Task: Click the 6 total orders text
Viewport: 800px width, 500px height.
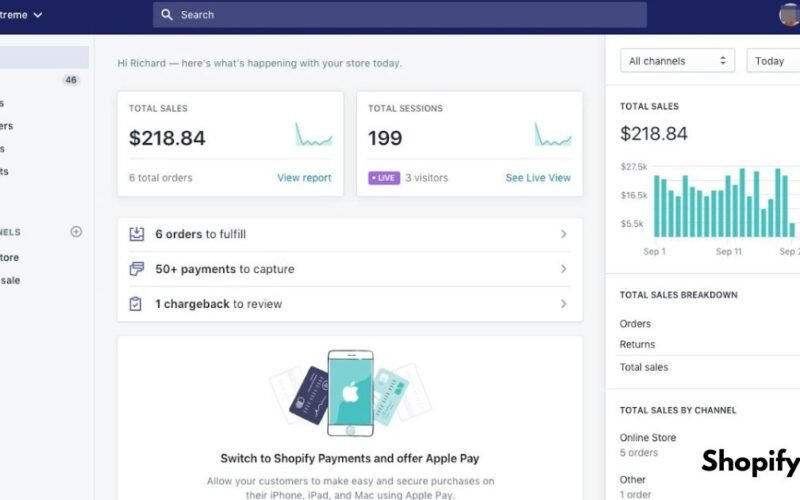Action: [161, 178]
